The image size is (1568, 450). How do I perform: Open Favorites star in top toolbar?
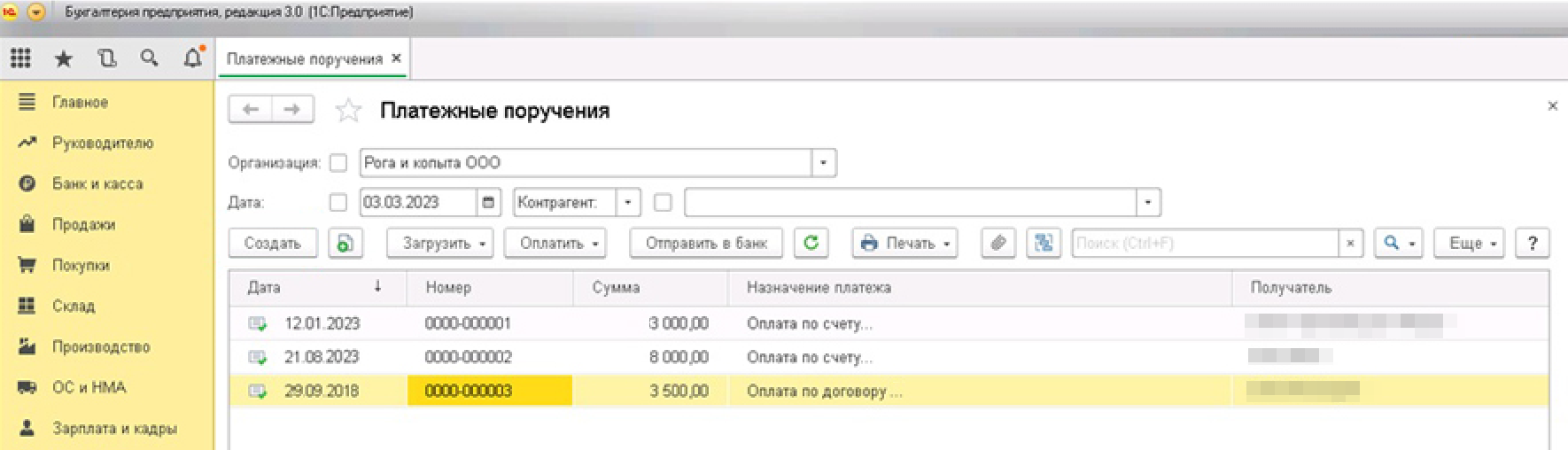click(x=63, y=58)
